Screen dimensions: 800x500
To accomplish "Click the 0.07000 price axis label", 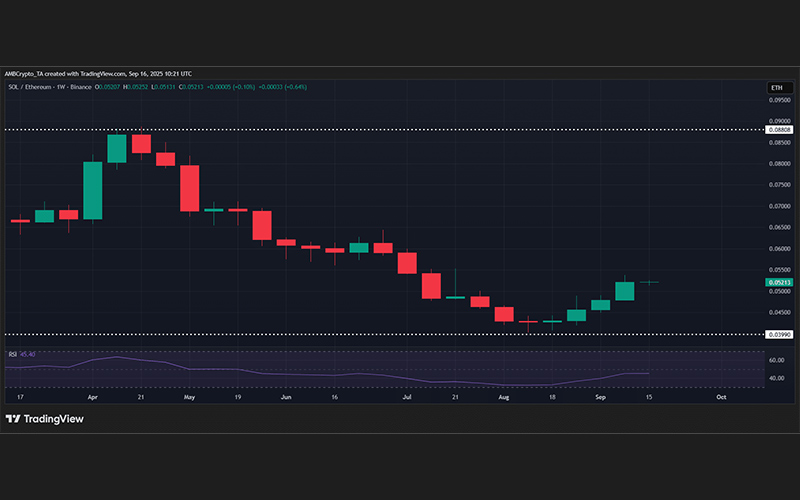I will pos(780,206).
